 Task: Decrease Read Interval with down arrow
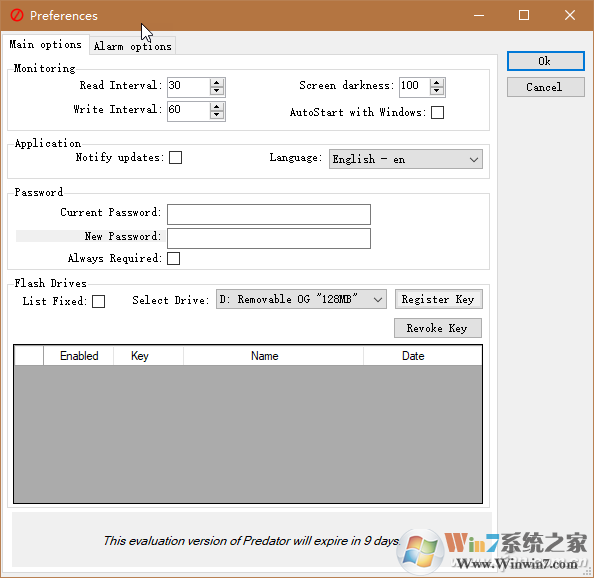click(216, 91)
